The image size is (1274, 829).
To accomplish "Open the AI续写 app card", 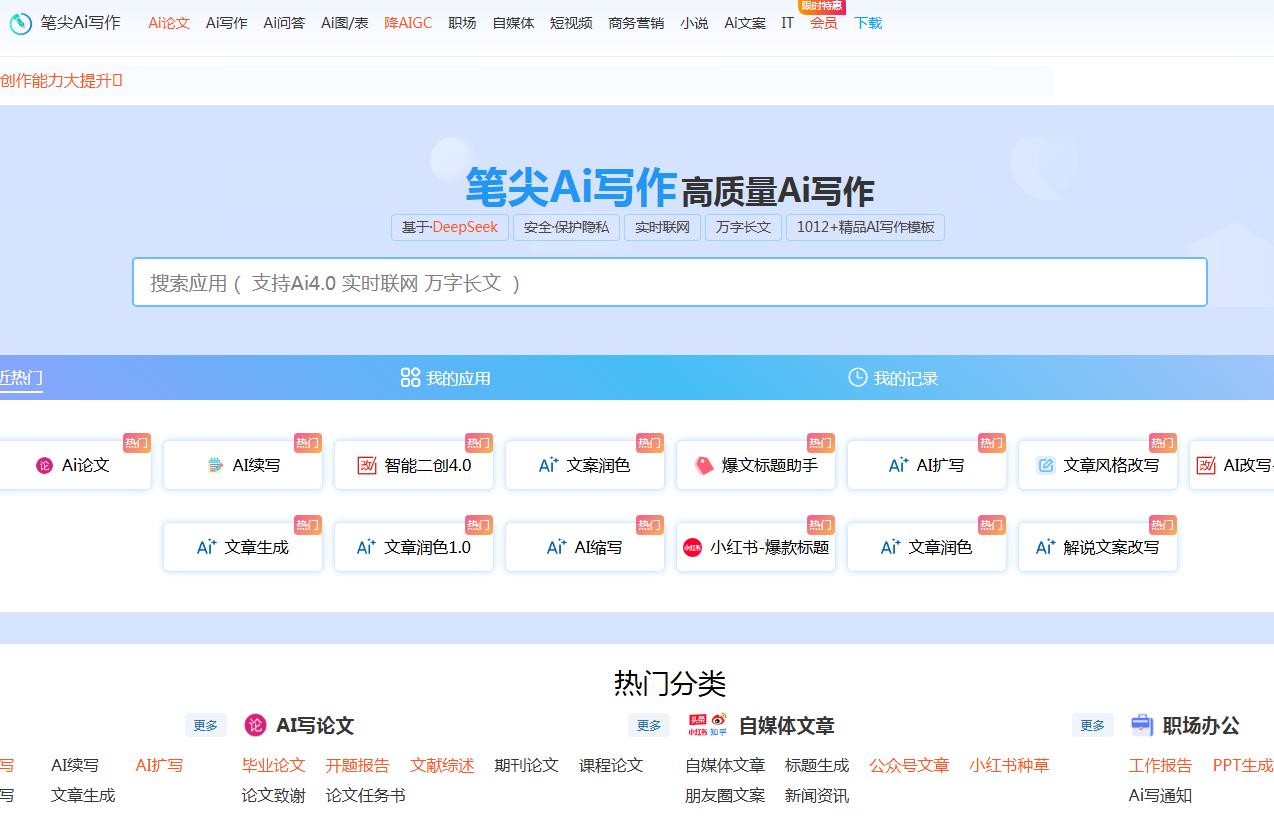I will click(x=243, y=465).
